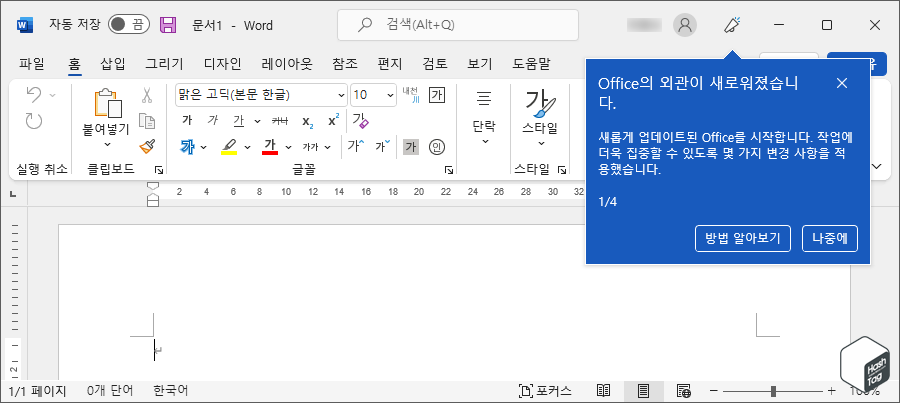This screenshot has height=403, width=900.
Task: Open the Undo history dropdown
Action: tap(52, 95)
